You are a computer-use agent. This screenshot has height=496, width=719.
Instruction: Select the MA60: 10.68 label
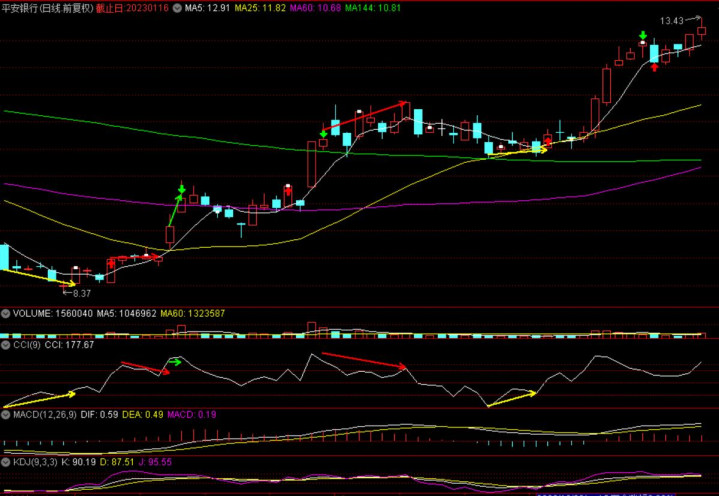[315, 8]
